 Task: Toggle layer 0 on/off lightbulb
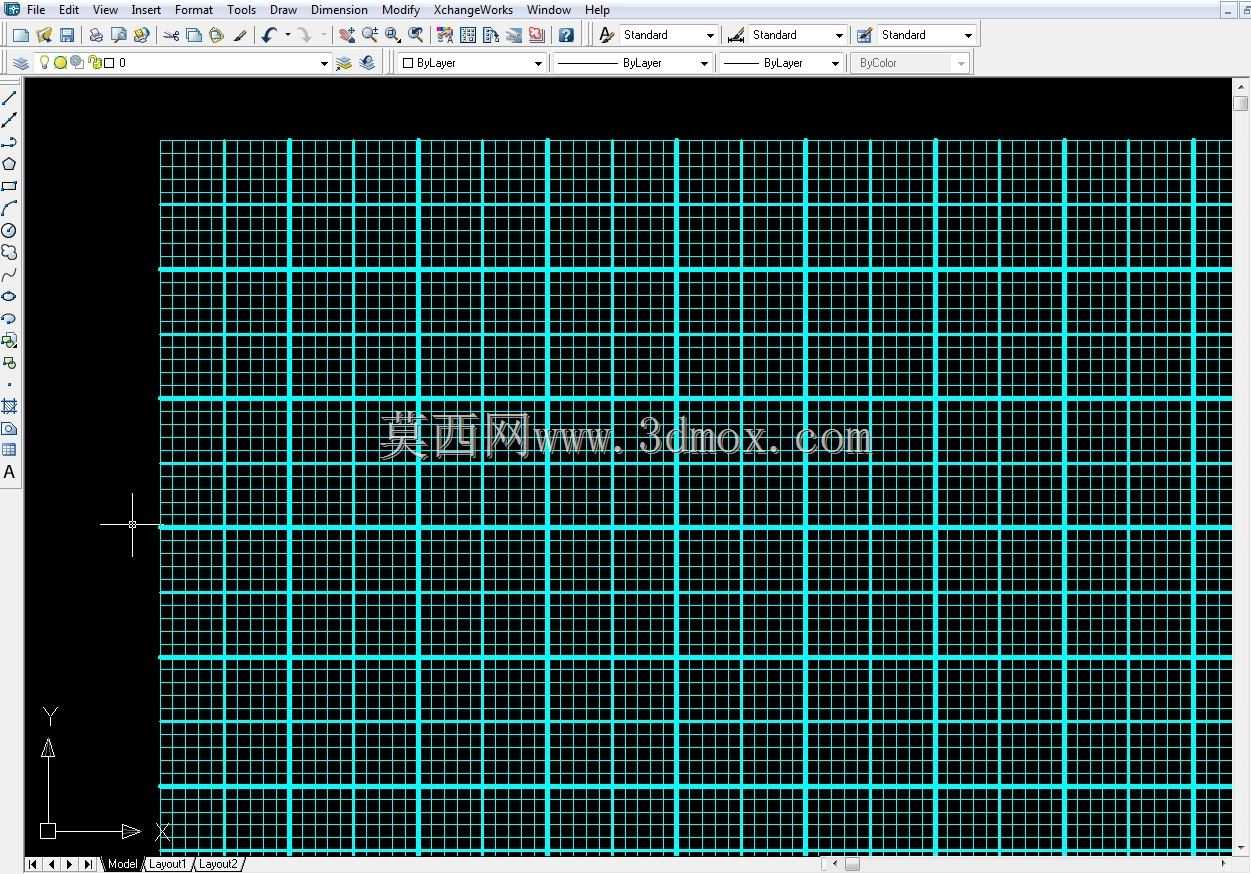[44, 62]
